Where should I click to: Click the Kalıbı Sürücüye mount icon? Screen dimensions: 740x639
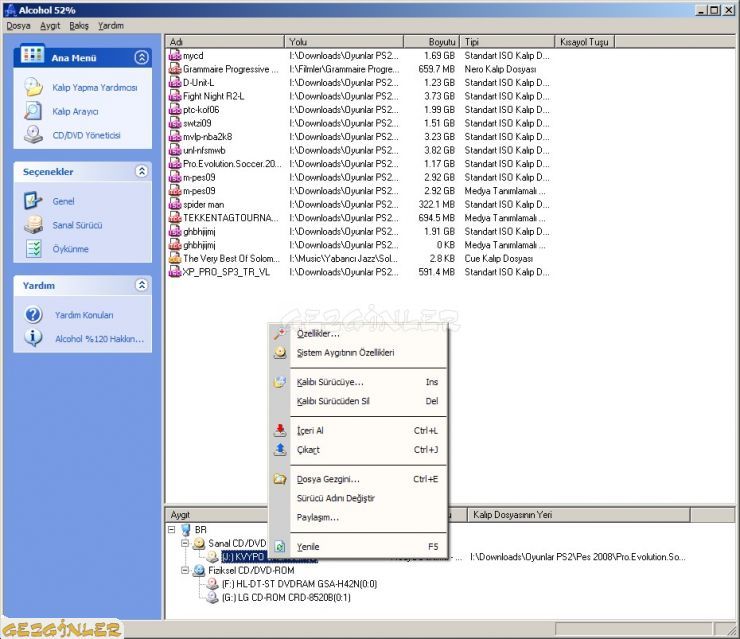tap(280, 382)
